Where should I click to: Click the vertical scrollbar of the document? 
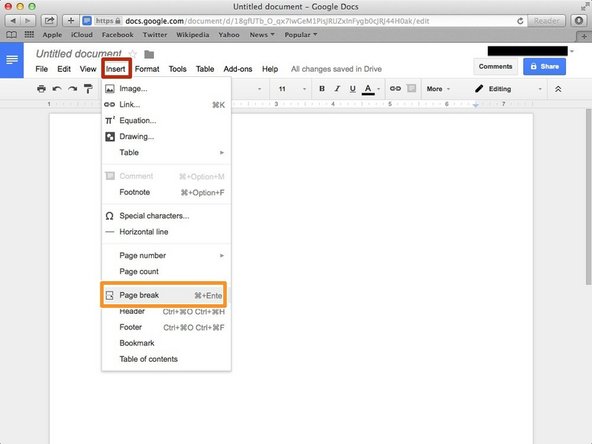(x=588, y=196)
